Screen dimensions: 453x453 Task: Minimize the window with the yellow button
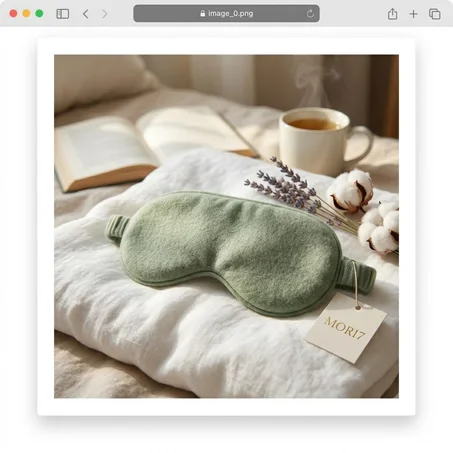26,13
